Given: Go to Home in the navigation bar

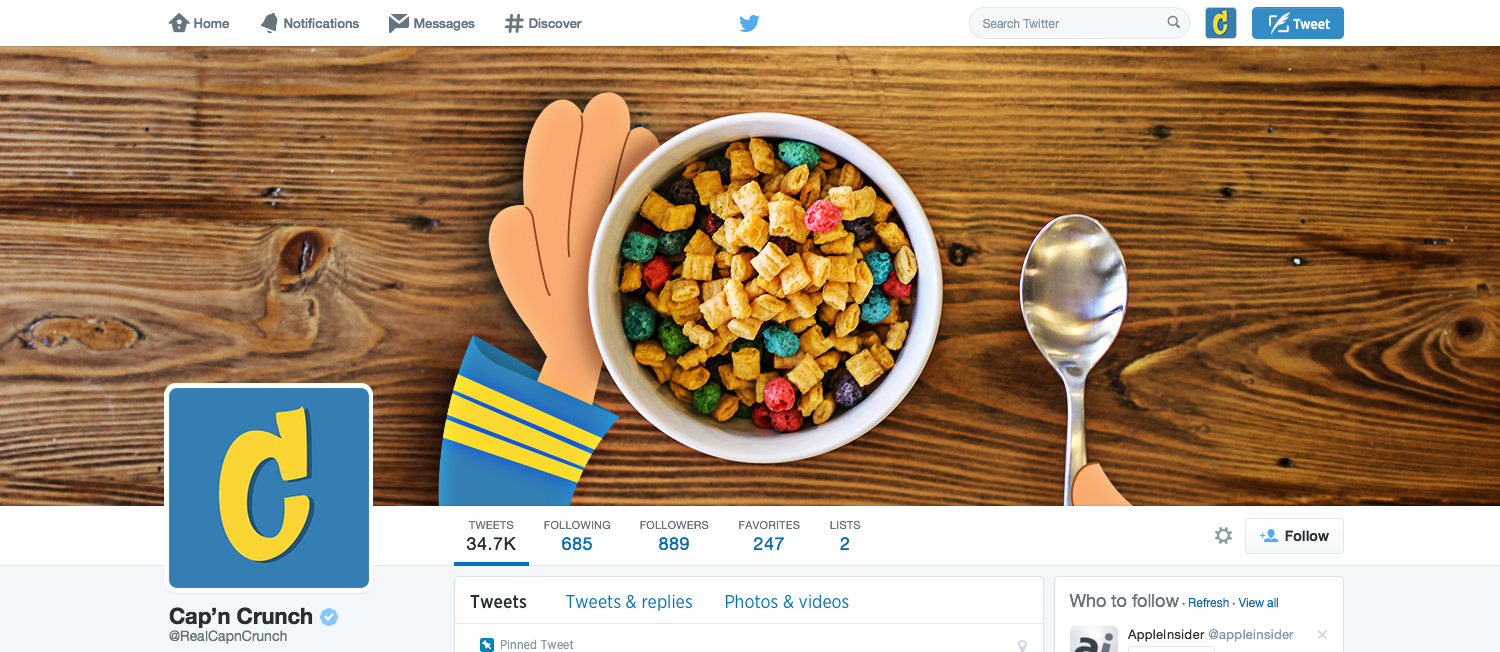Looking at the screenshot, I should (199, 23).
